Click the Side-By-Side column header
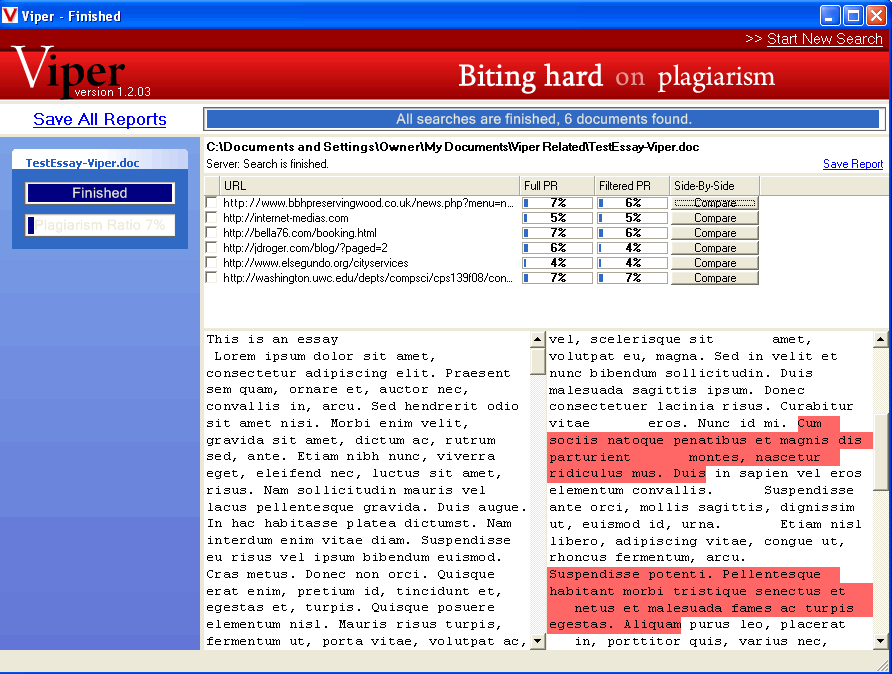 pyautogui.click(x=715, y=185)
